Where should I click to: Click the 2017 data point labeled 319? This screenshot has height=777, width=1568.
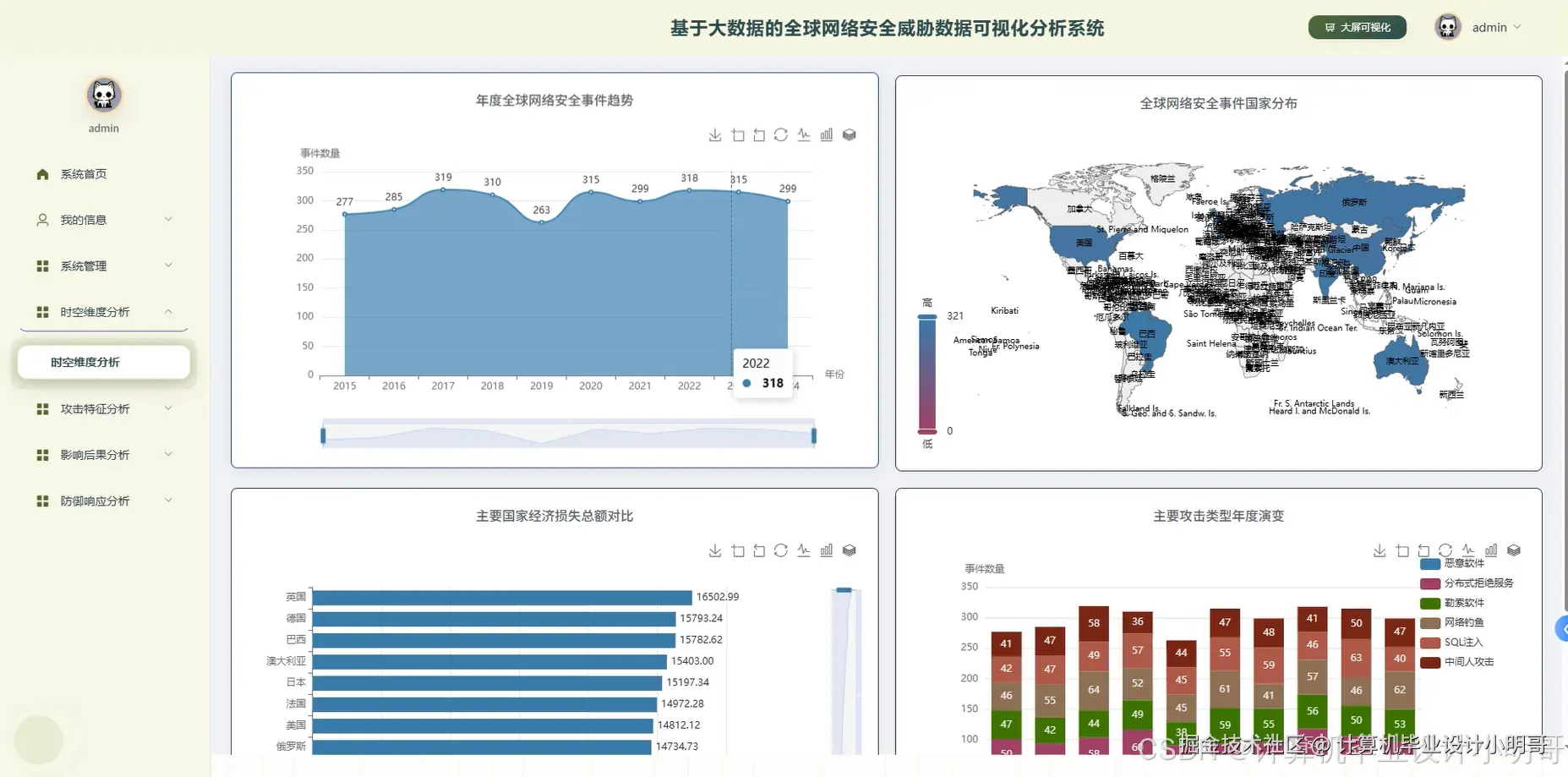tap(443, 189)
